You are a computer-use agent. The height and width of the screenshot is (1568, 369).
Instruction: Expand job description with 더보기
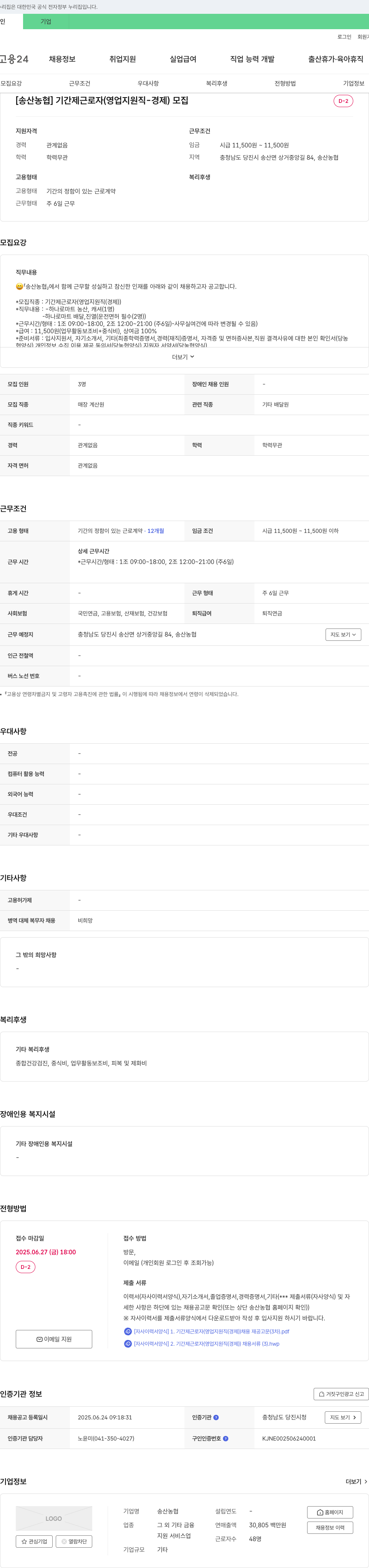coord(183,357)
